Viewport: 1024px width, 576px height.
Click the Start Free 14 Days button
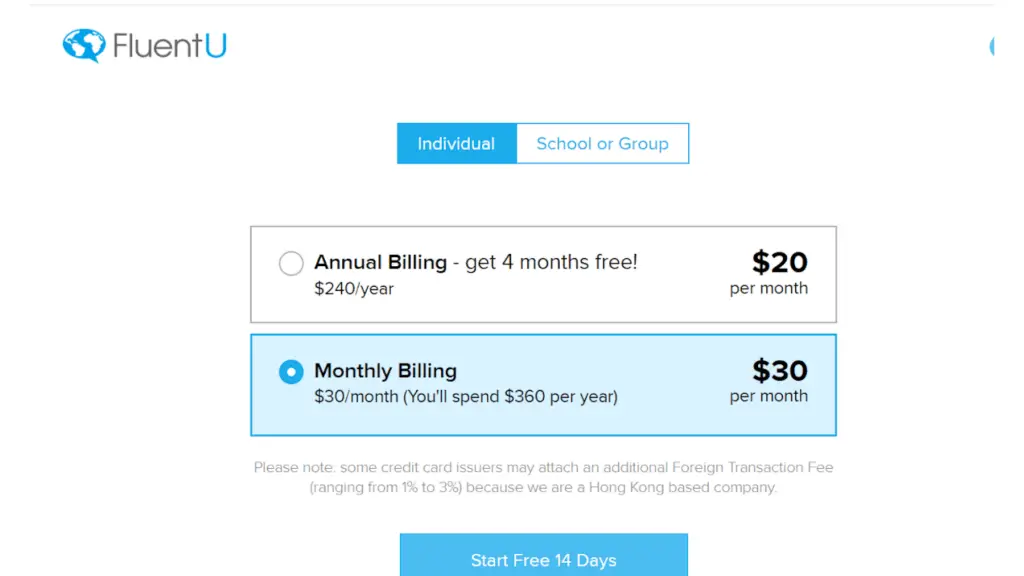[543, 556]
